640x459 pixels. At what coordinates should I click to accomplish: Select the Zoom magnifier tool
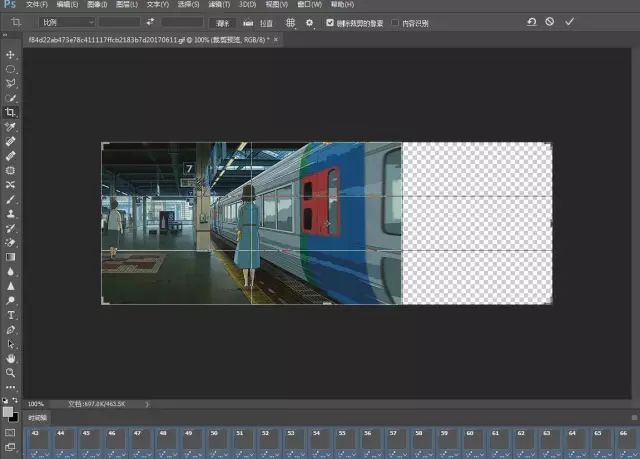pyautogui.click(x=11, y=372)
